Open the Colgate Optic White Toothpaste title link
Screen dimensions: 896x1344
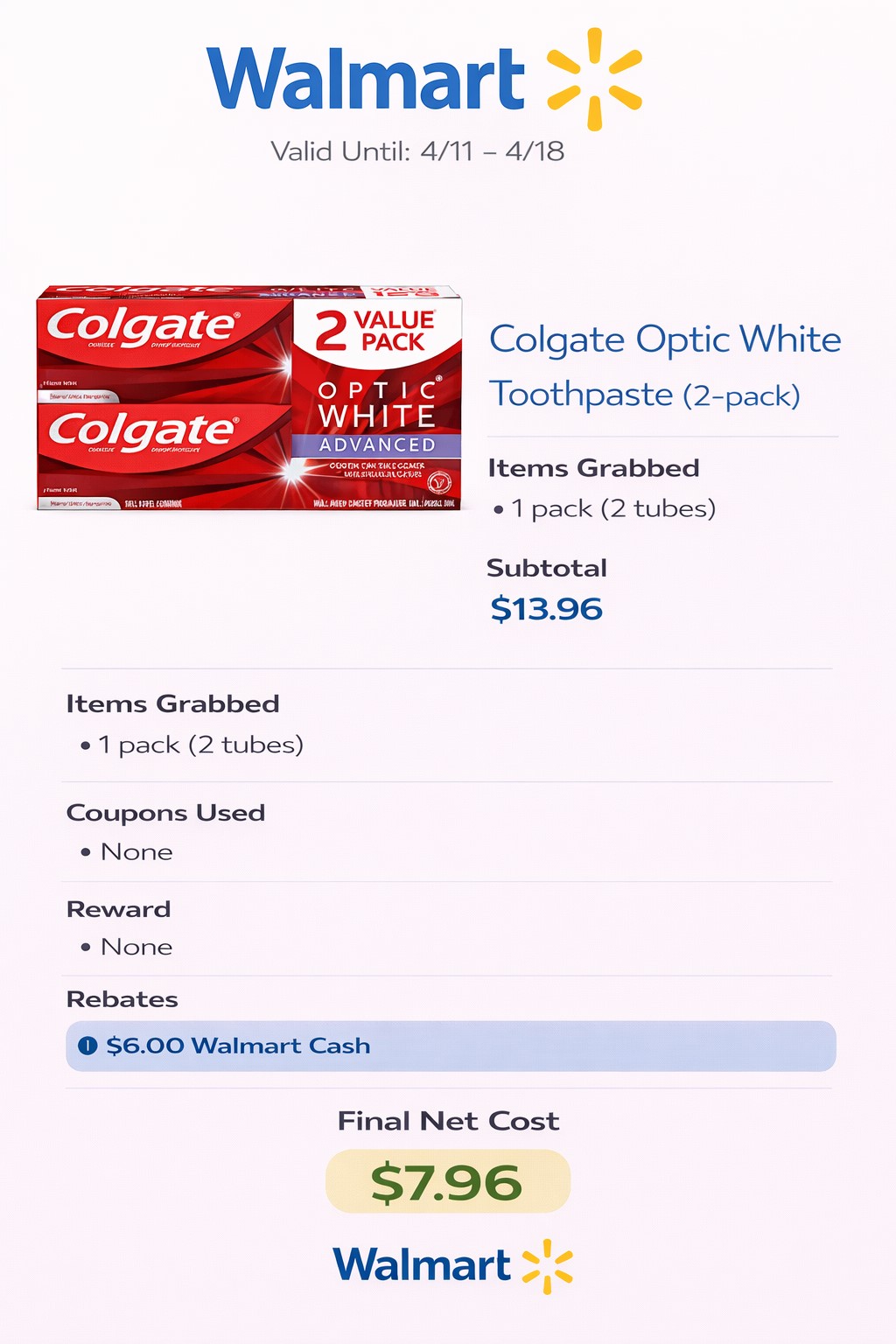pos(663,366)
